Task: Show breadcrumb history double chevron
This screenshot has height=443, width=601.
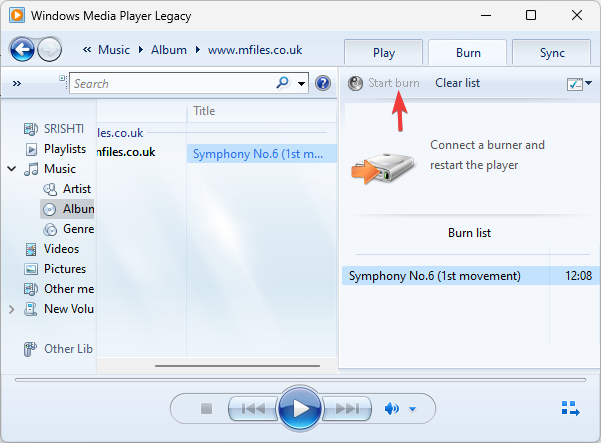Action: tap(87, 49)
